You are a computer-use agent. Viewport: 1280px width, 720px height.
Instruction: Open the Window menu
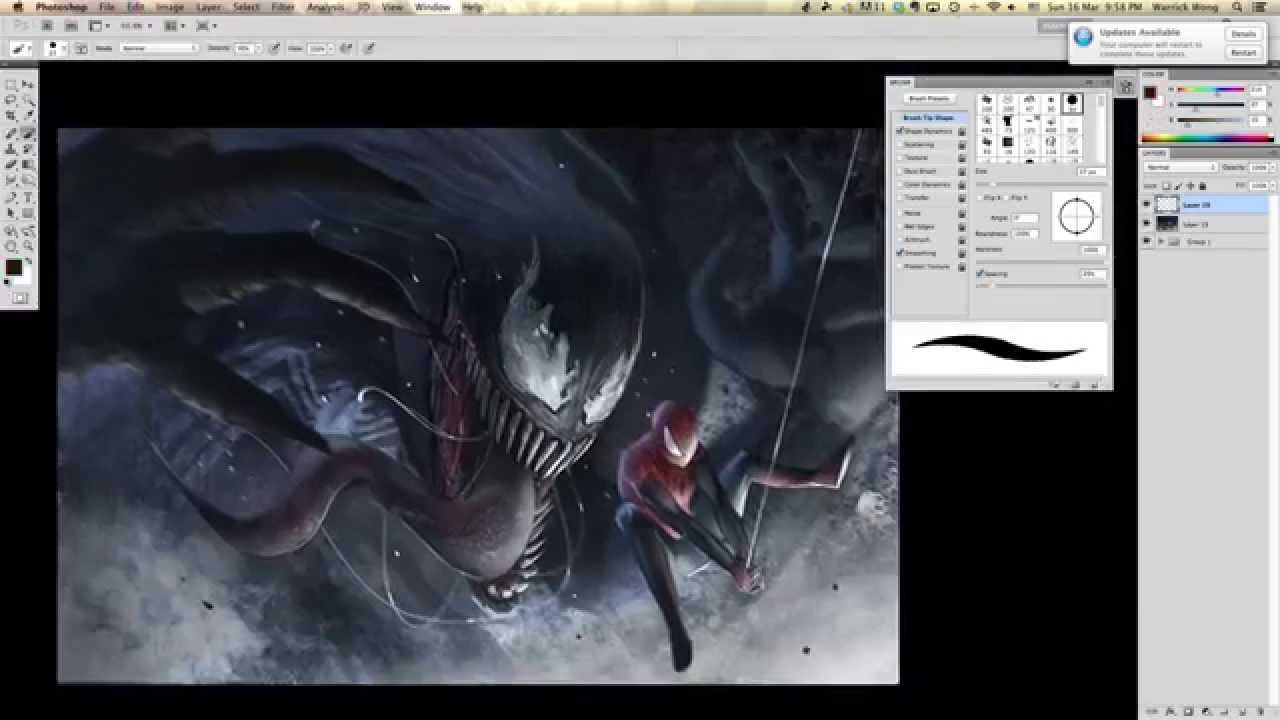[x=430, y=7]
